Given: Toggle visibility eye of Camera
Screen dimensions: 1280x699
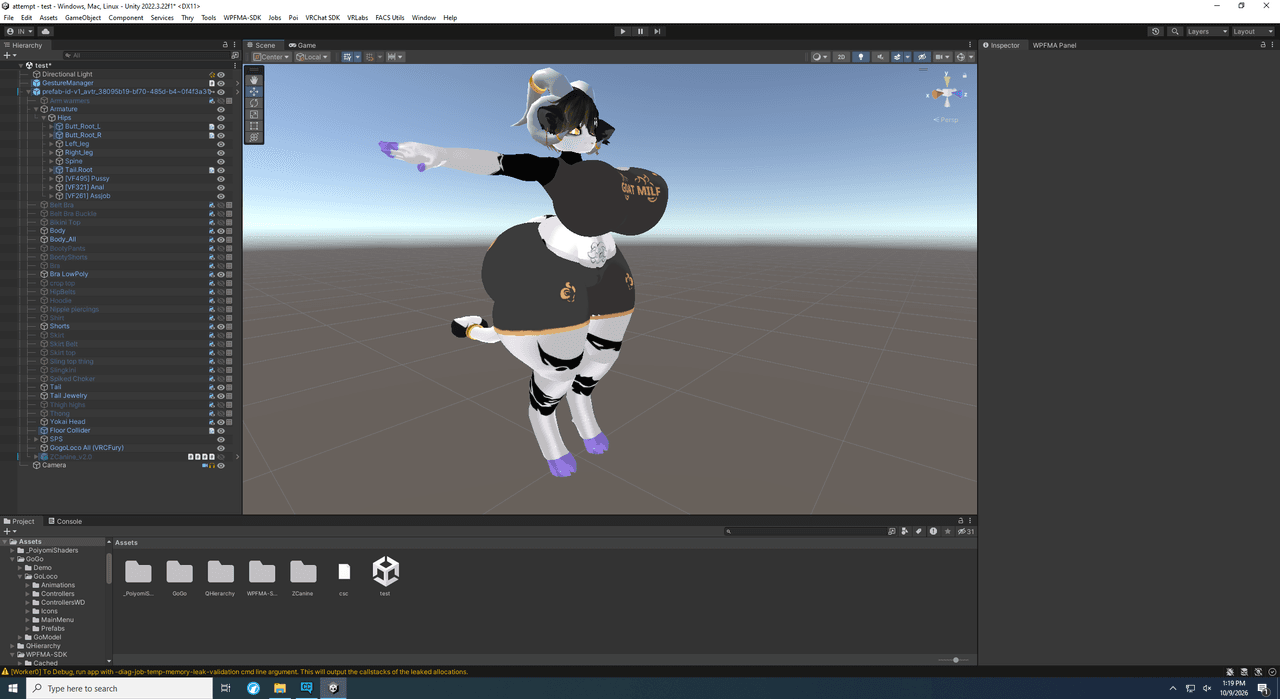Looking at the screenshot, I should [x=221, y=465].
